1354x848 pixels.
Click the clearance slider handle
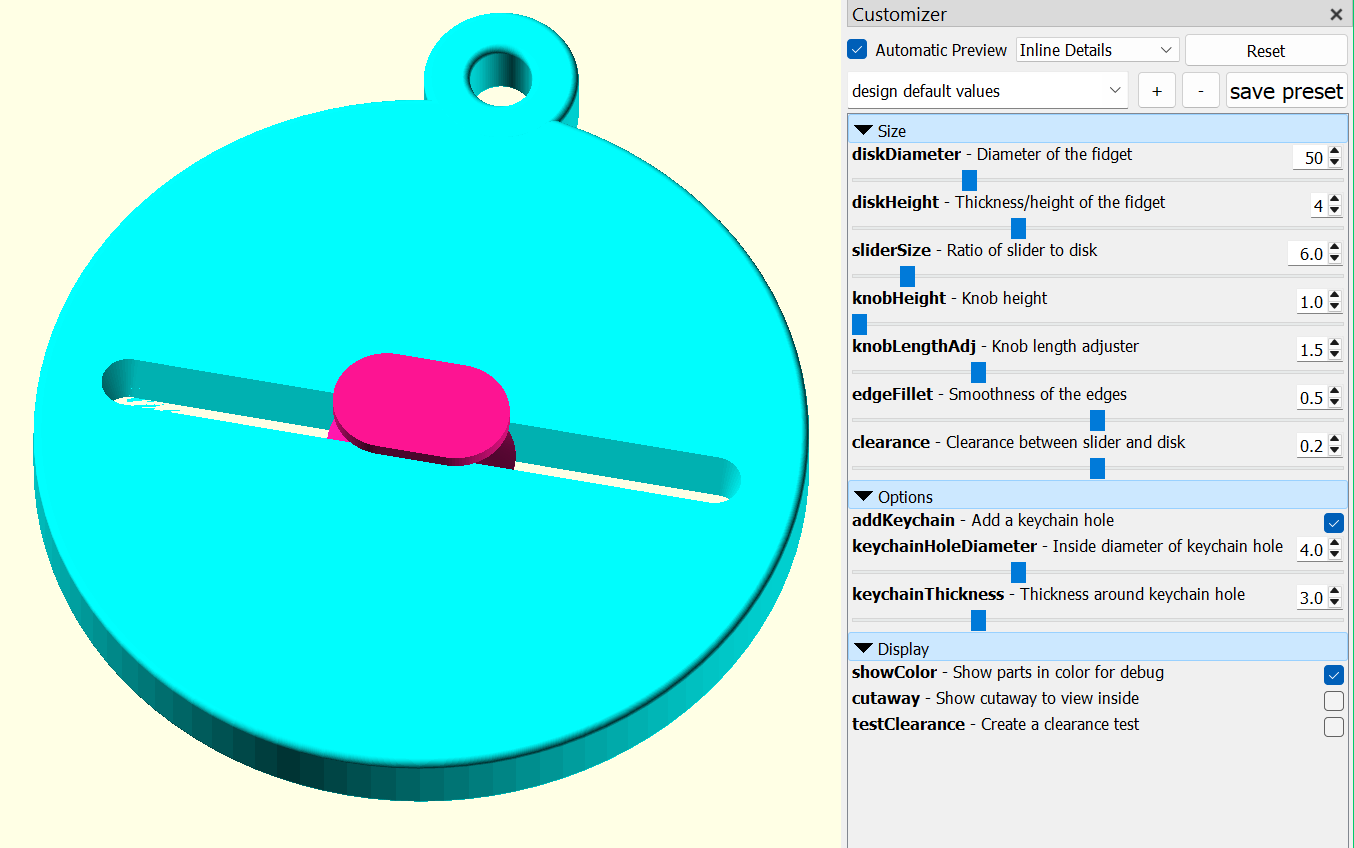tap(1097, 468)
